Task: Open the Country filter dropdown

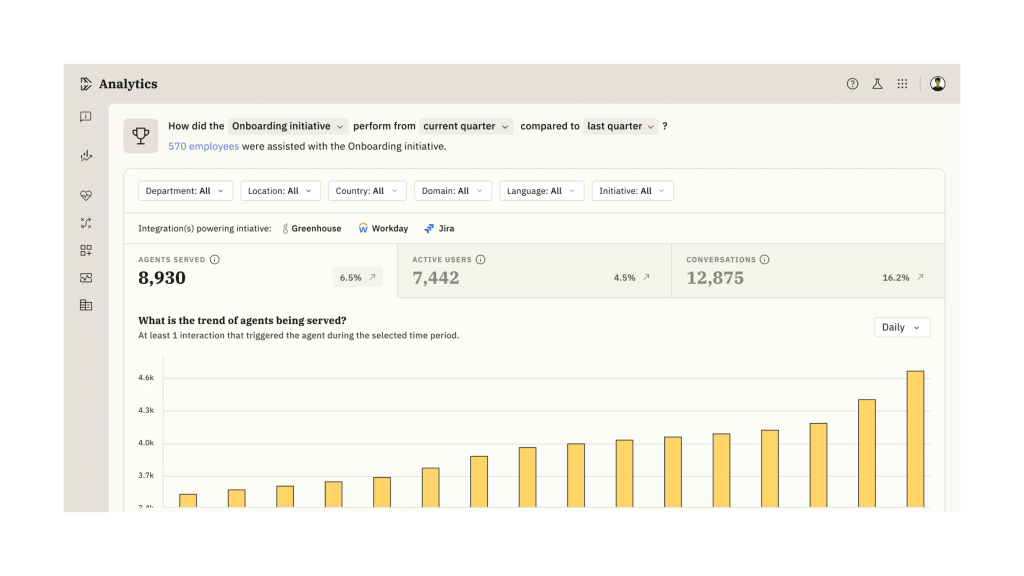Action: point(366,191)
